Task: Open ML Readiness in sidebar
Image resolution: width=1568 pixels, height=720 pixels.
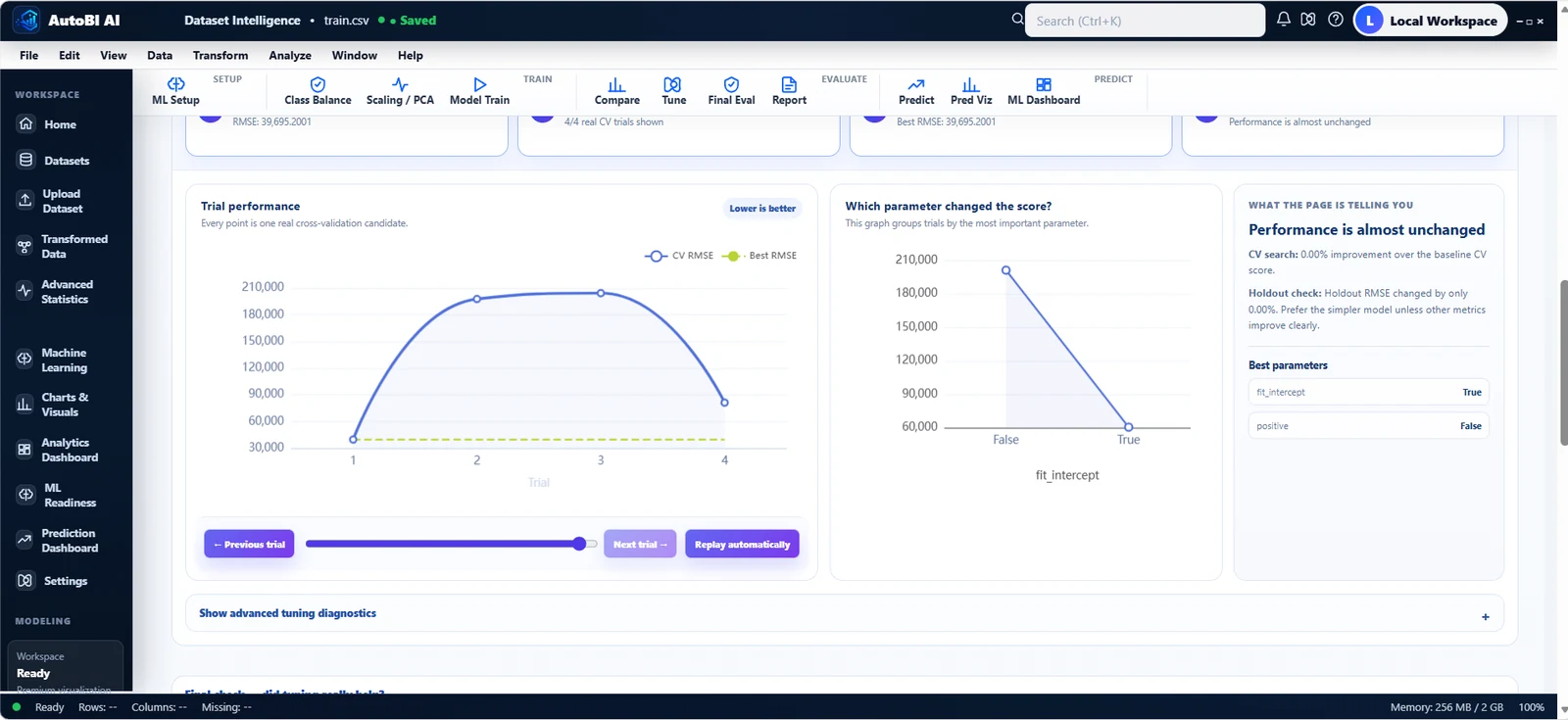Action: tap(66, 495)
